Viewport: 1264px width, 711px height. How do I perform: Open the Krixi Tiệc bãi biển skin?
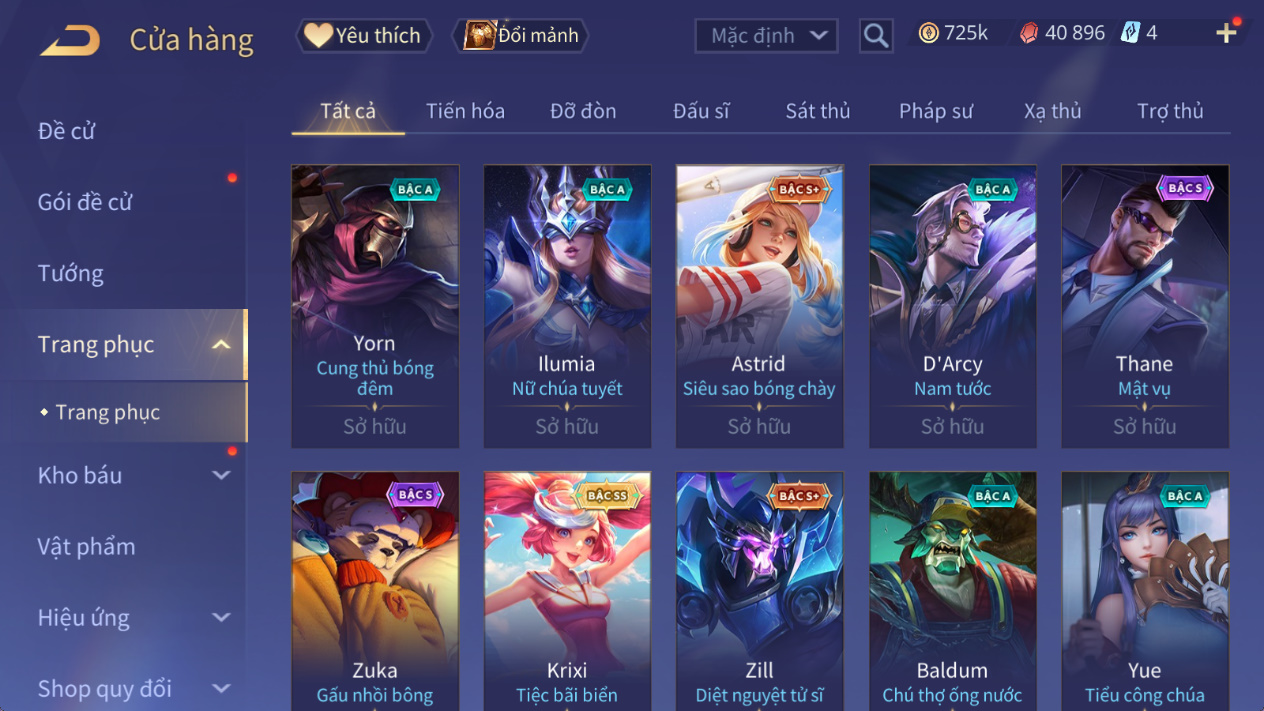coord(567,591)
